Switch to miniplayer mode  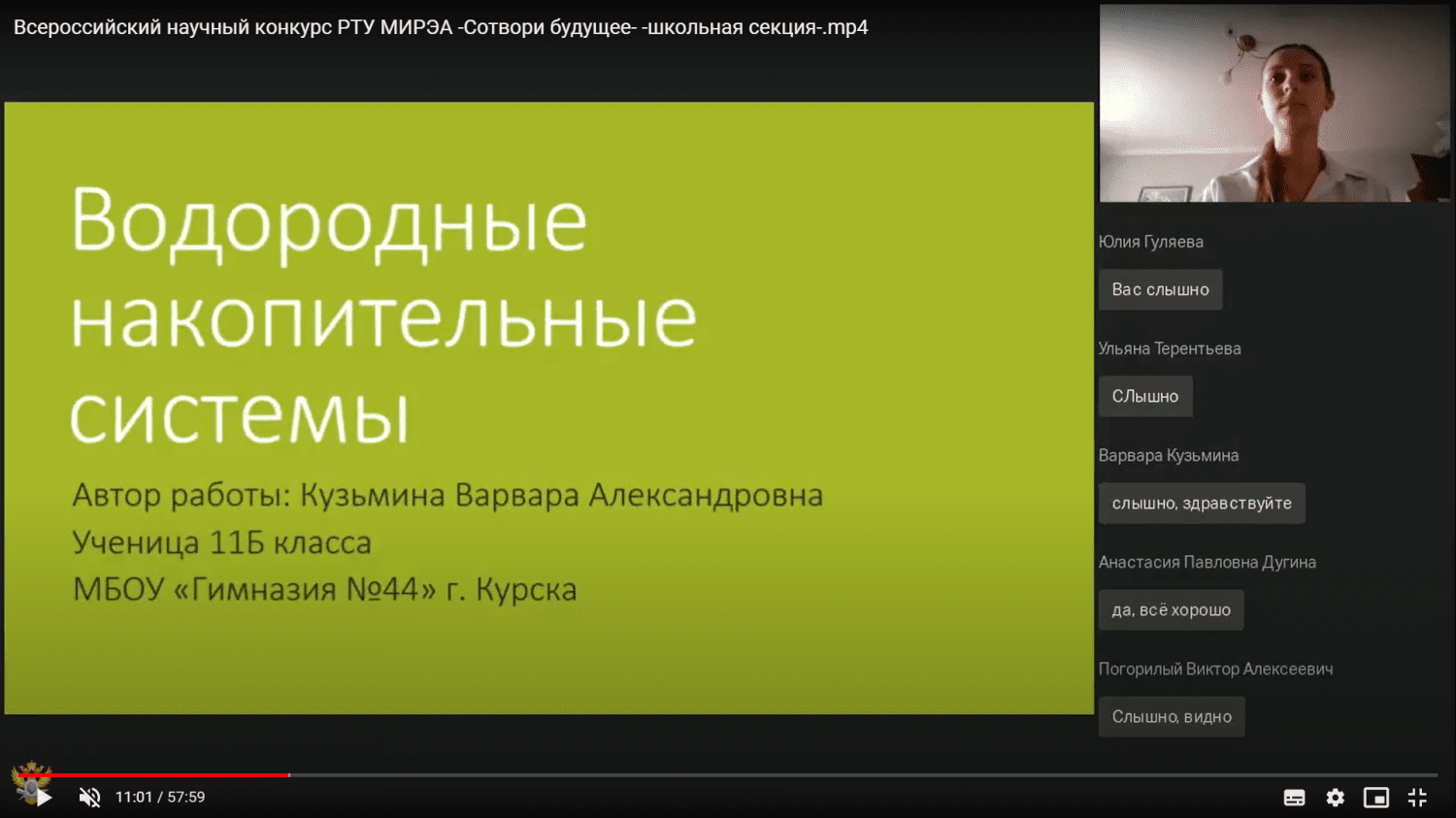(x=1375, y=798)
